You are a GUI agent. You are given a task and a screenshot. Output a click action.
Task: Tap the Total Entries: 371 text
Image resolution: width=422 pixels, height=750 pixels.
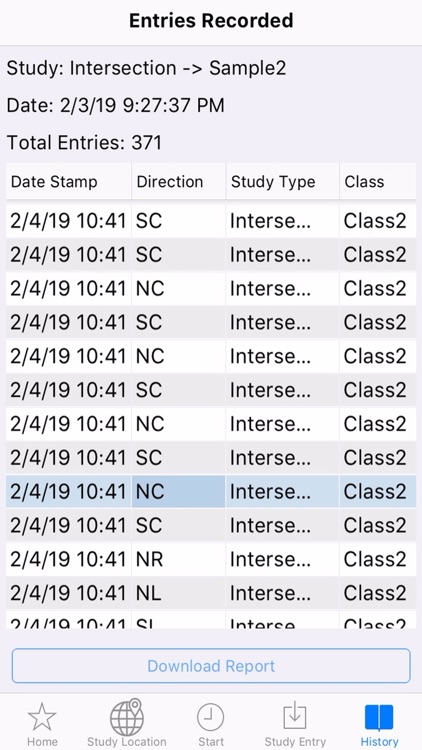tap(84, 143)
